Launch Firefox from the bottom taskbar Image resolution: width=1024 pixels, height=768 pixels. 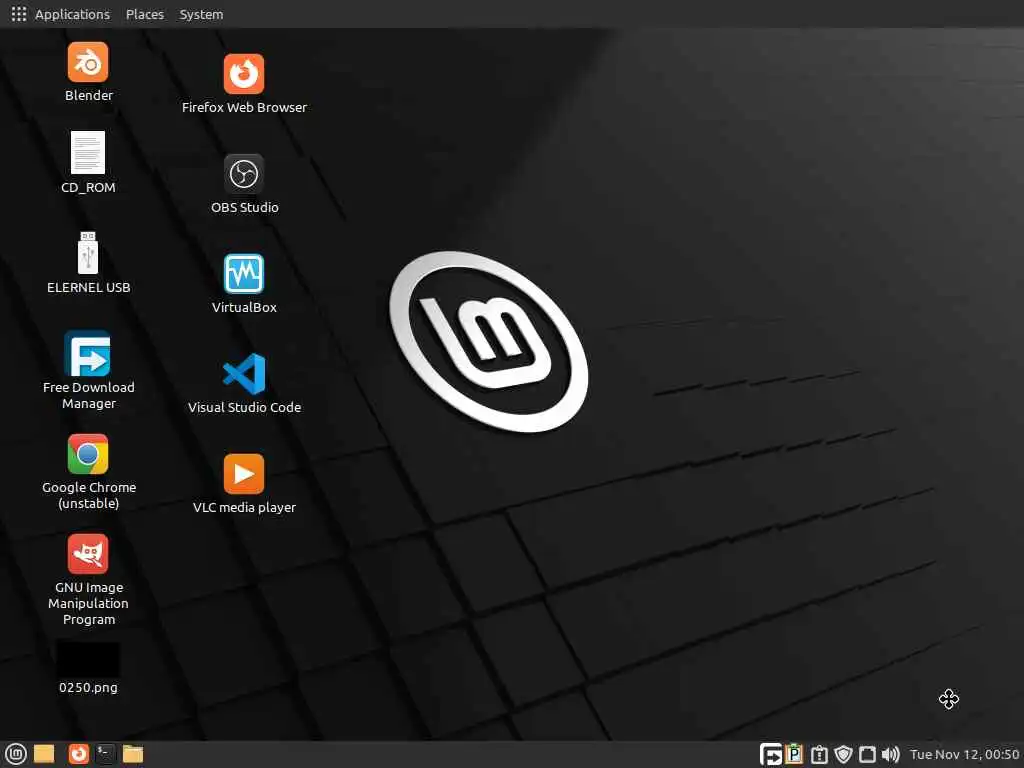(78, 754)
